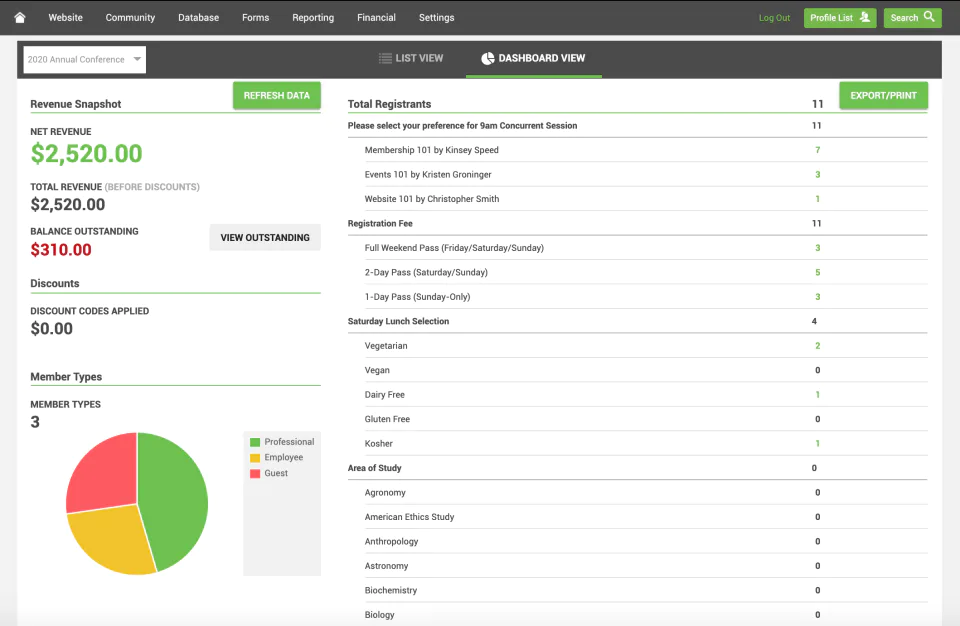This screenshot has height=626, width=960.
Task: Click the List View lines icon
Action: 385,59
